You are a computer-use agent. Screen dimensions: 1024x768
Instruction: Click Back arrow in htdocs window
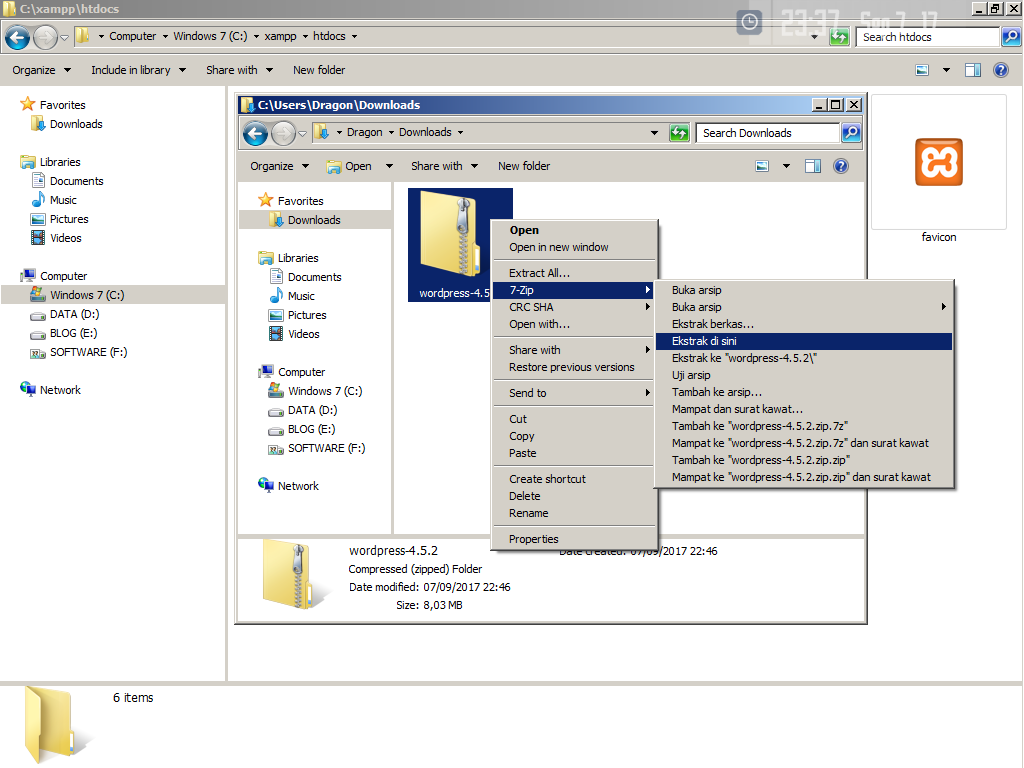click(18, 37)
